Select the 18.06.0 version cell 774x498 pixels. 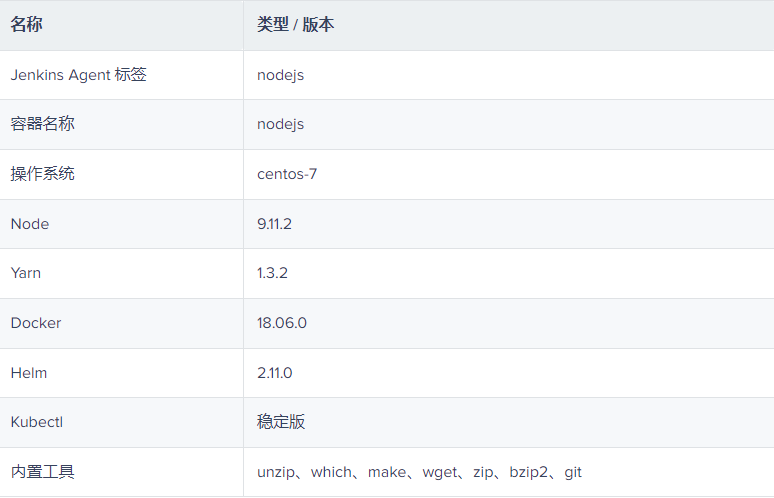coord(282,323)
